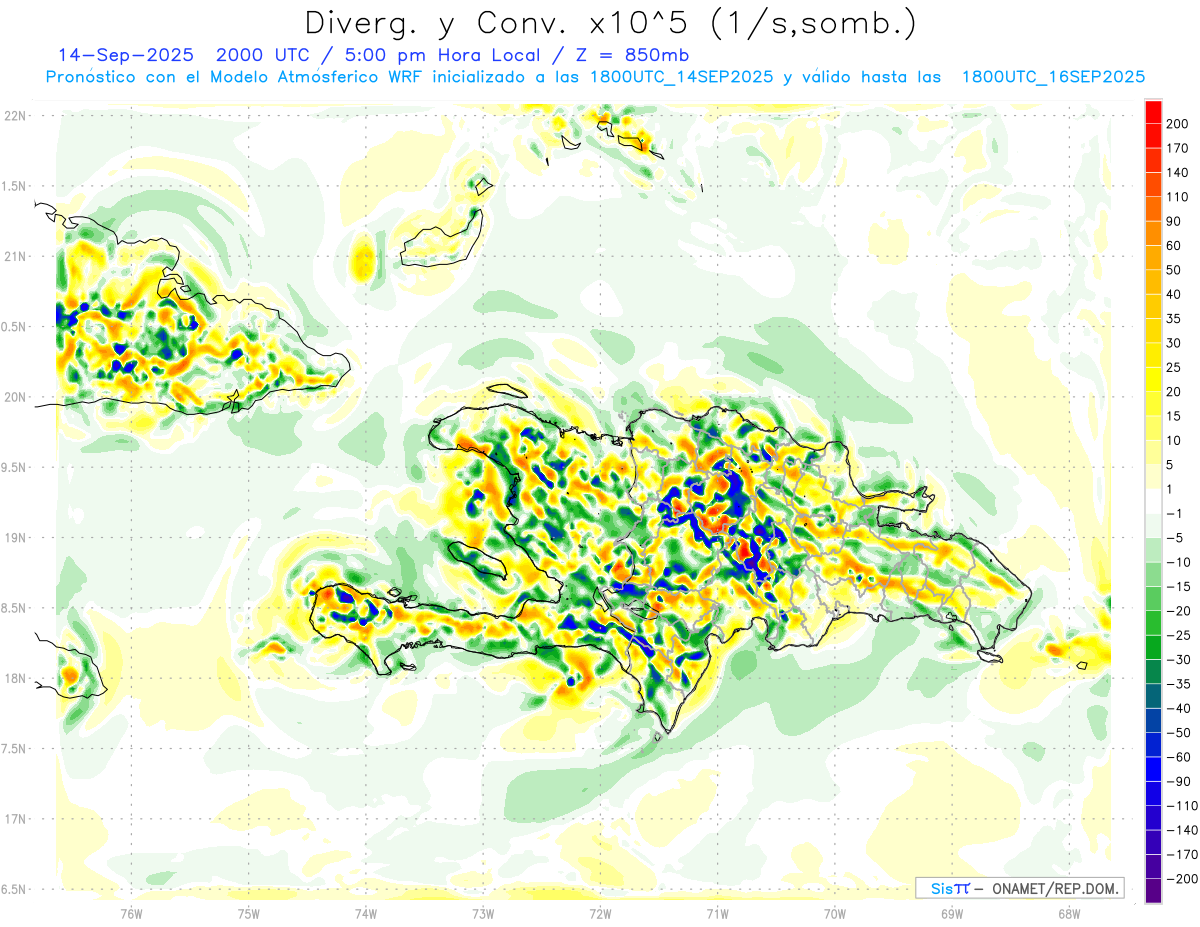
Task: Select the '1800UTC_14SEP2025' initialization time text
Action: point(682,77)
